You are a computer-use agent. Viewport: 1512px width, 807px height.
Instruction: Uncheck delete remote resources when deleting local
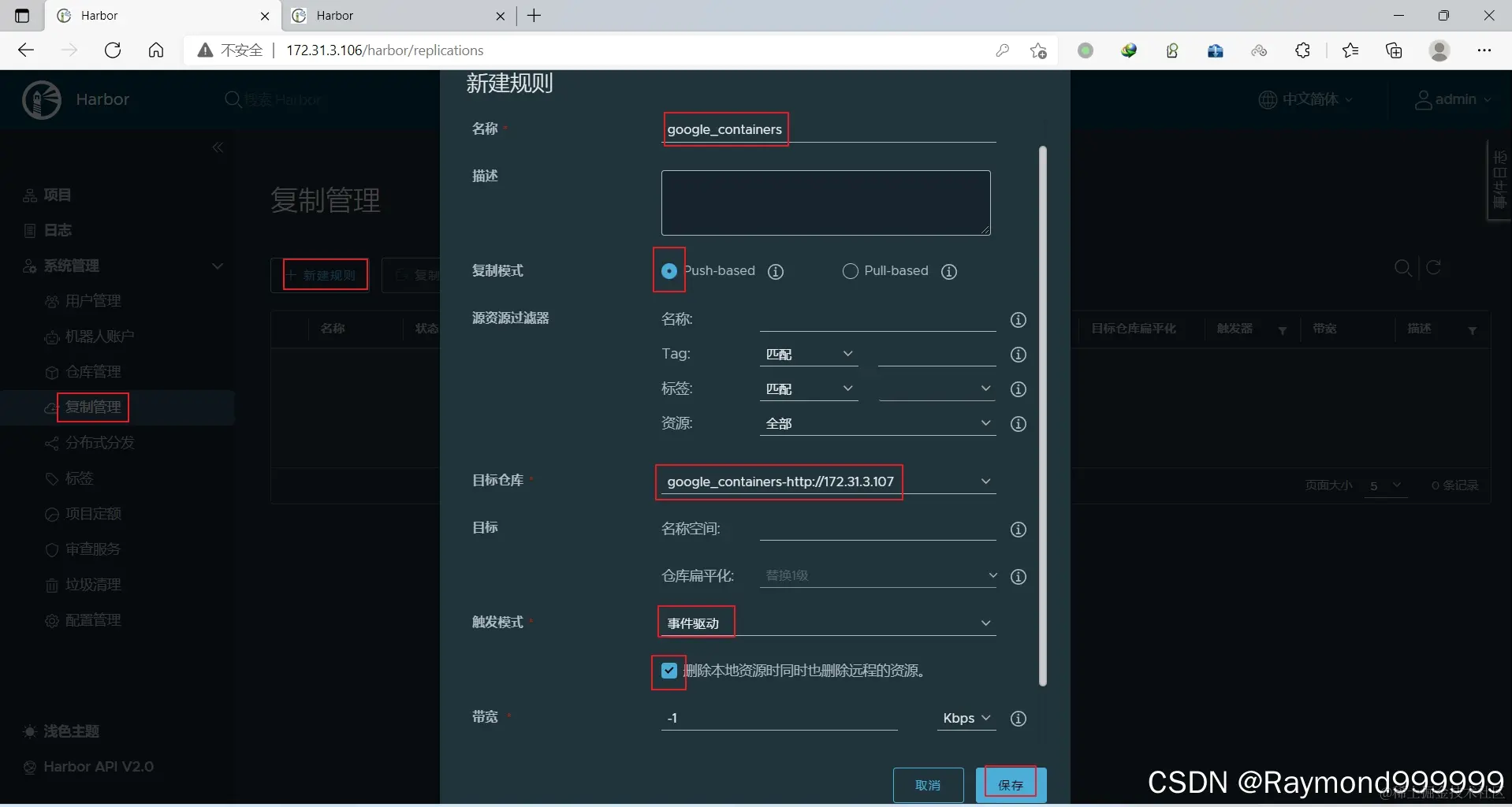point(668,671)
